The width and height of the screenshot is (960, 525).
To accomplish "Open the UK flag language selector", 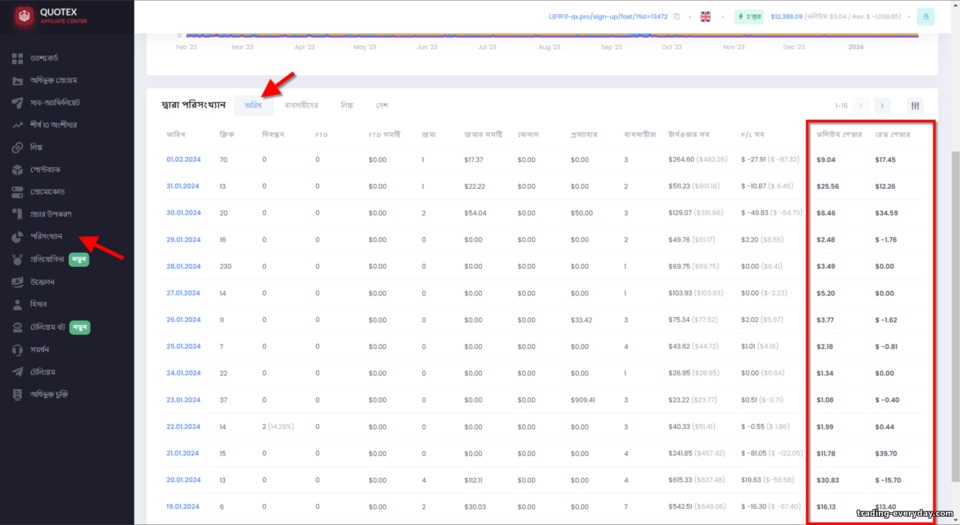I will click(705, 17).
